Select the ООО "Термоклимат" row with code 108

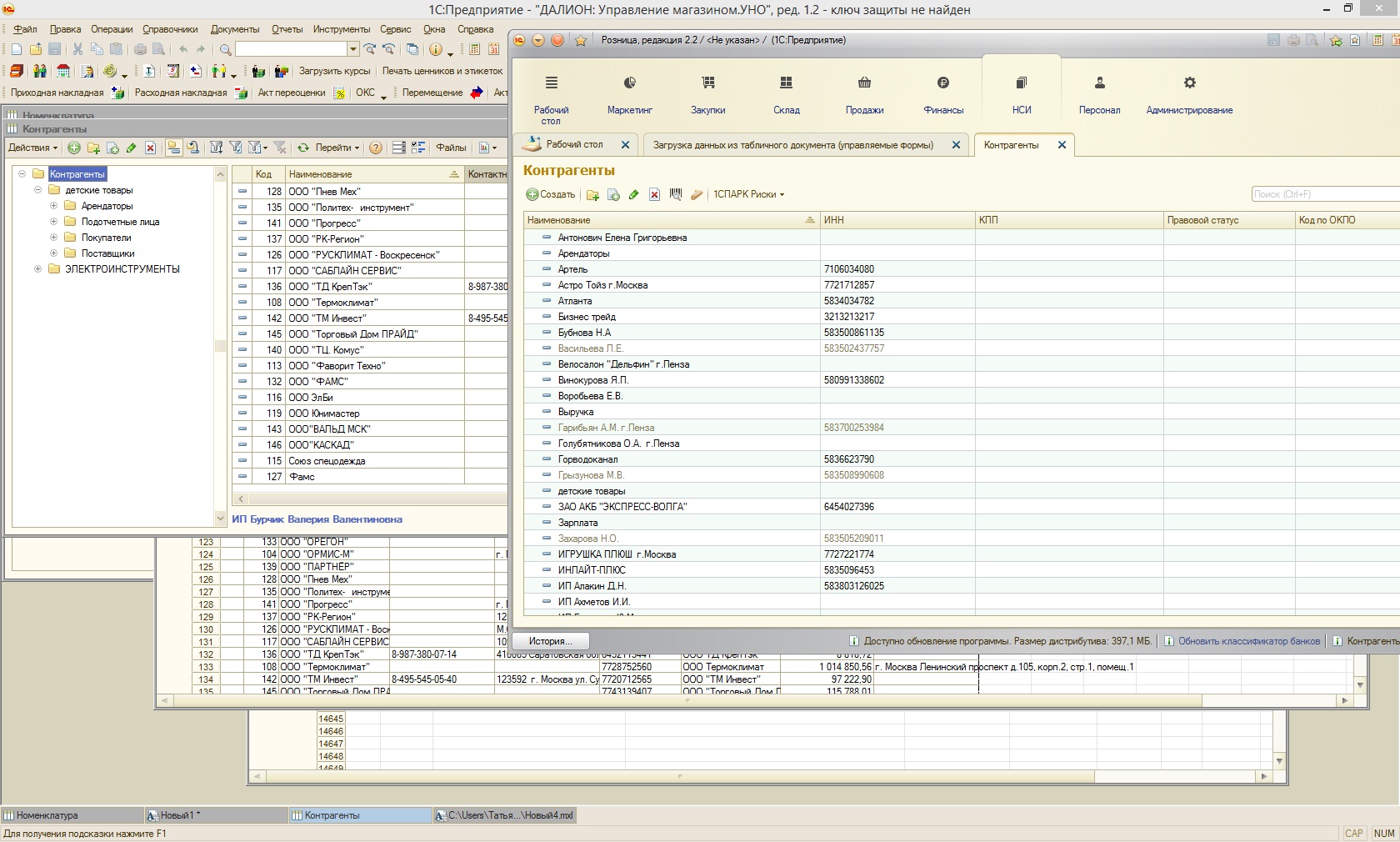pyautogui.click(x=369, y=303)
